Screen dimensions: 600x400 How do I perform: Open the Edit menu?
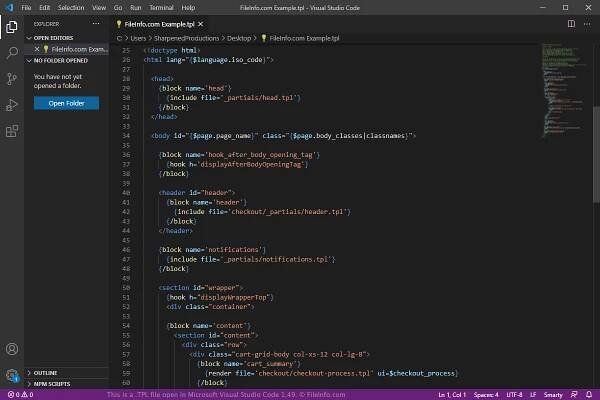coord(44,8)
